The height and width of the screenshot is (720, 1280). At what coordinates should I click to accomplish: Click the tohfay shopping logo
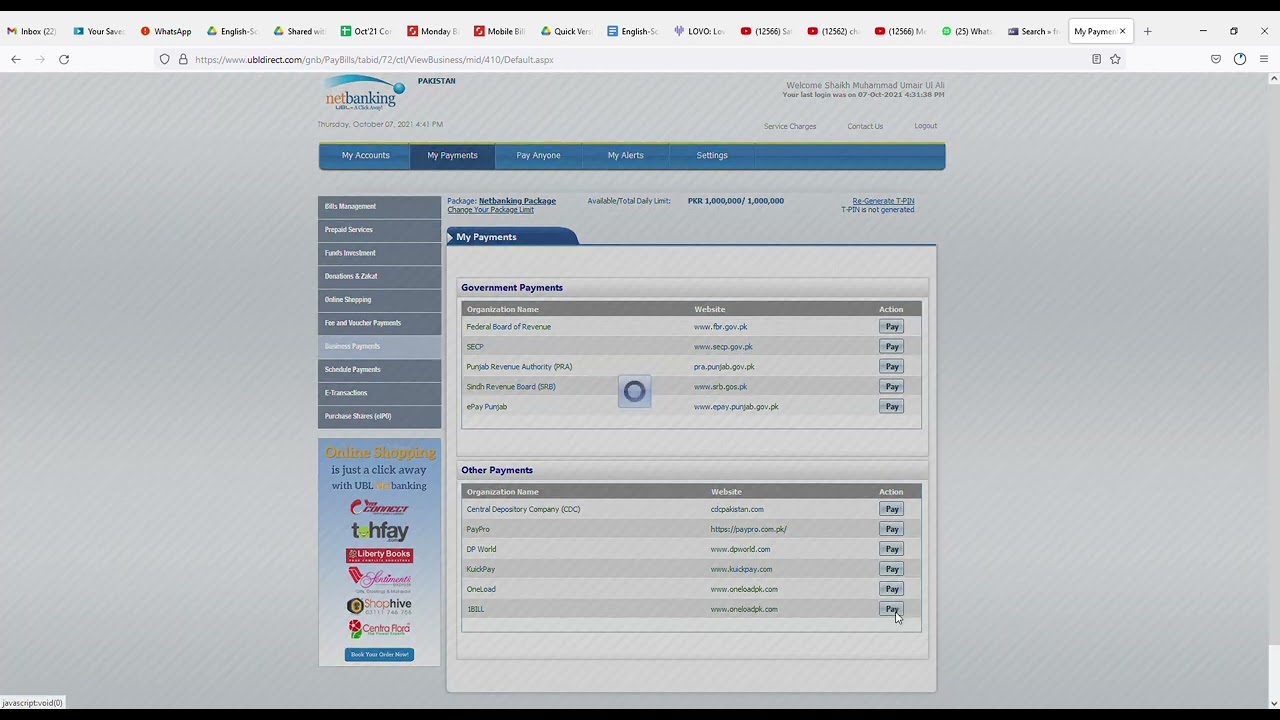[379, 531]
